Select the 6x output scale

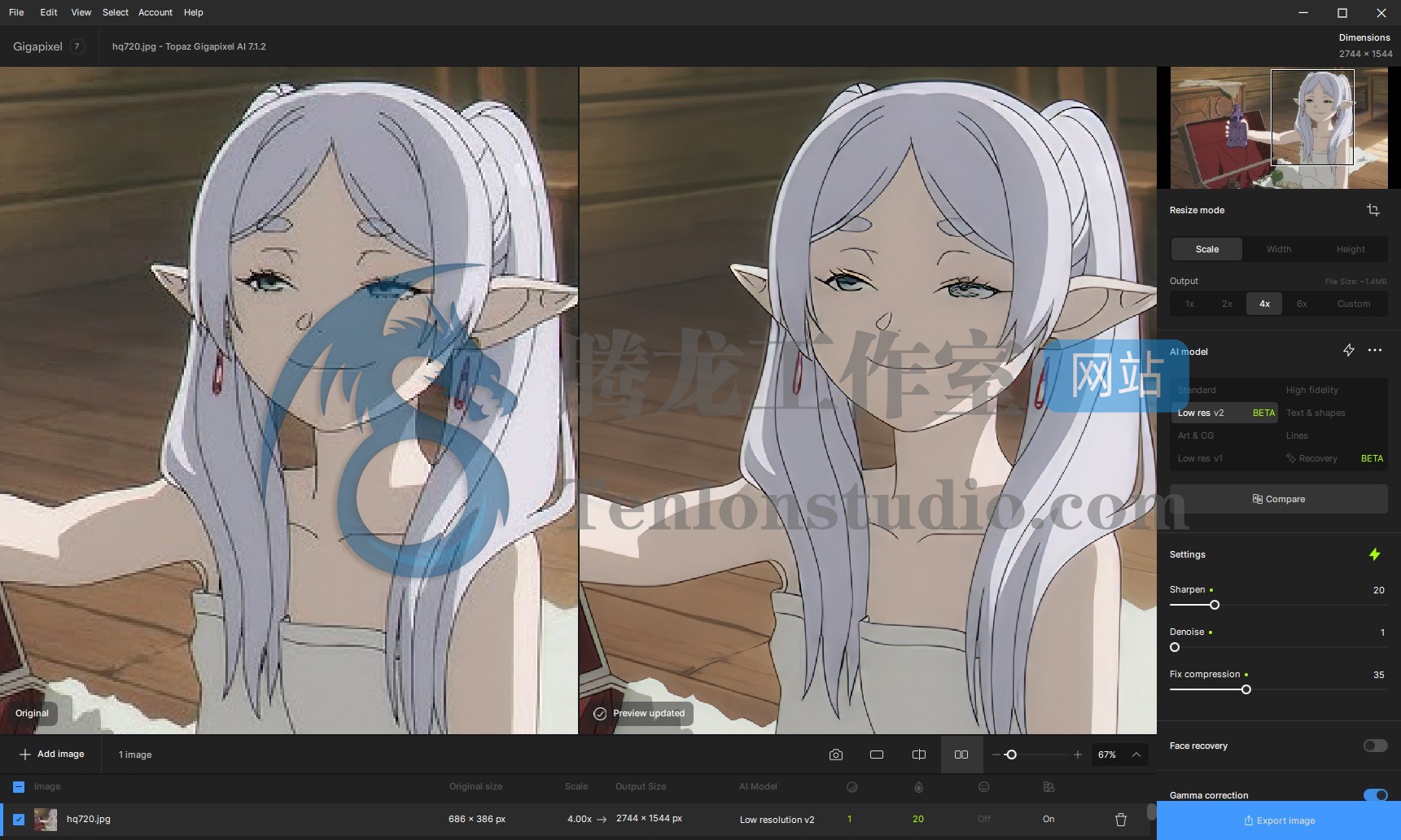point(1302,304)
